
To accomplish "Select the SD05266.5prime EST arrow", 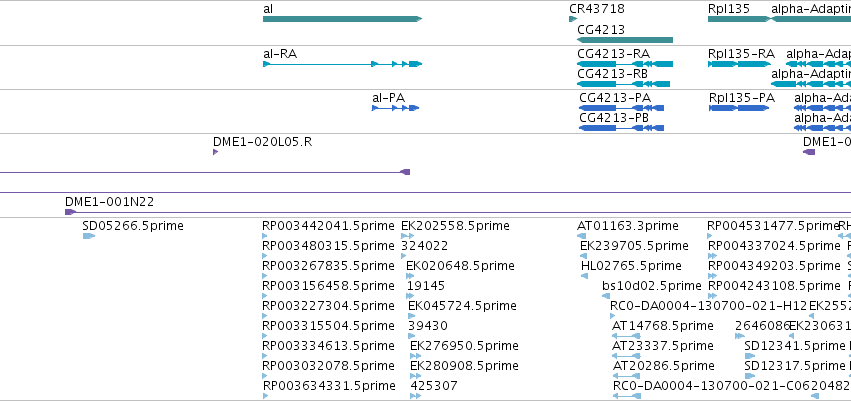I will point(88,236).
